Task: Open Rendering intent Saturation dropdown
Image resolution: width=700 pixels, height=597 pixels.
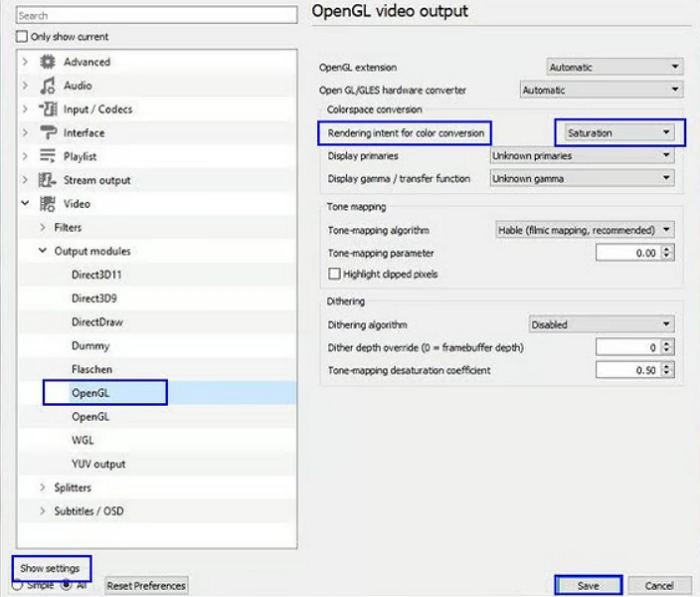Action: click(x=619, y=133)
